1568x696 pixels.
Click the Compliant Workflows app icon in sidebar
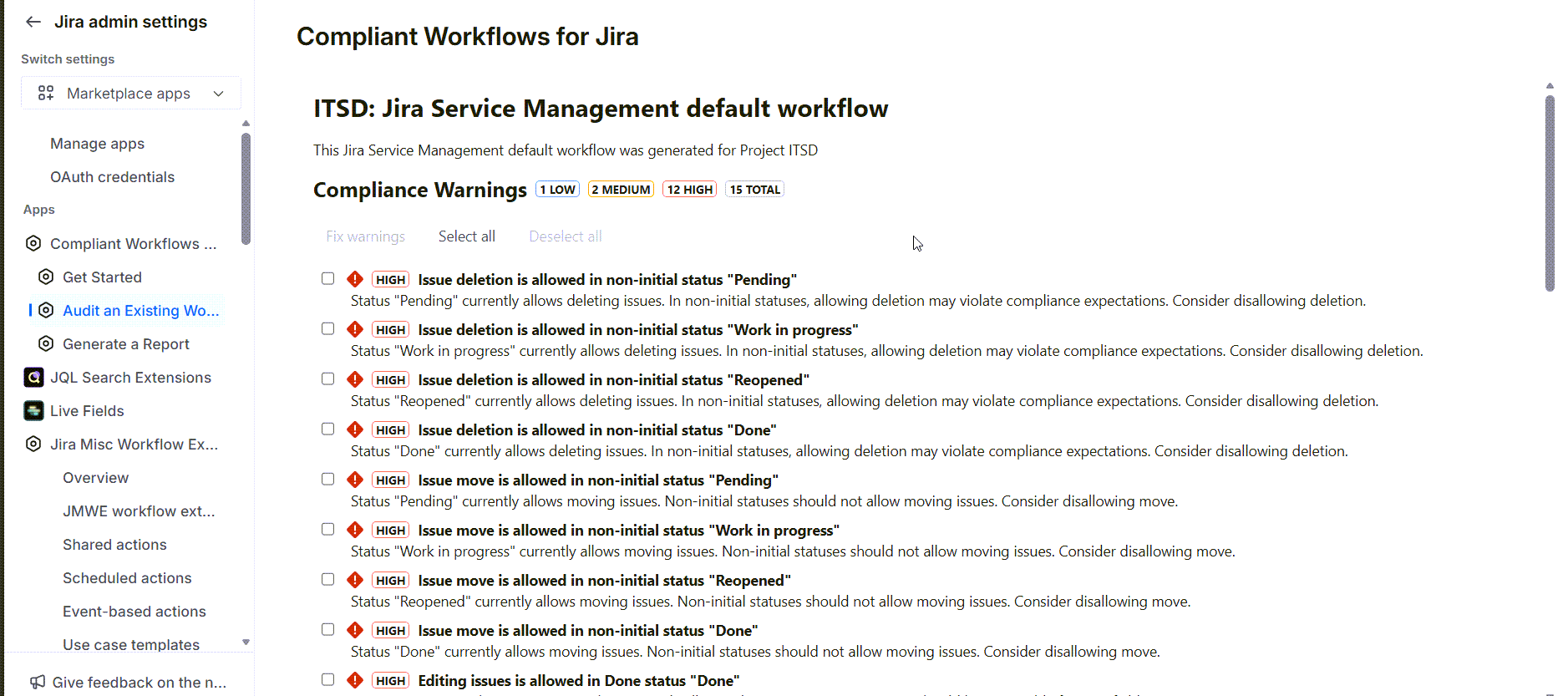(x=33, y=243)
